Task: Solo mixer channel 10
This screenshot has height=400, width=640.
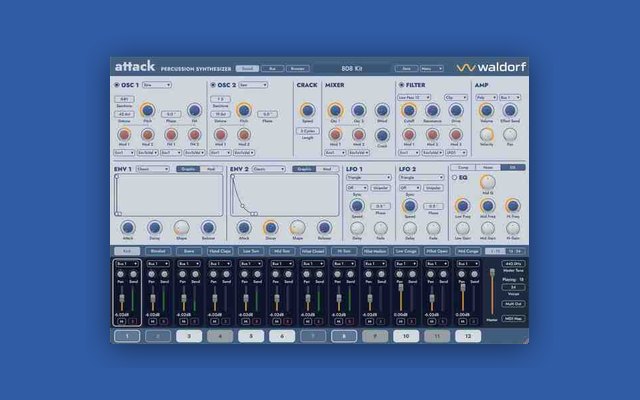Action: point(412,322)
